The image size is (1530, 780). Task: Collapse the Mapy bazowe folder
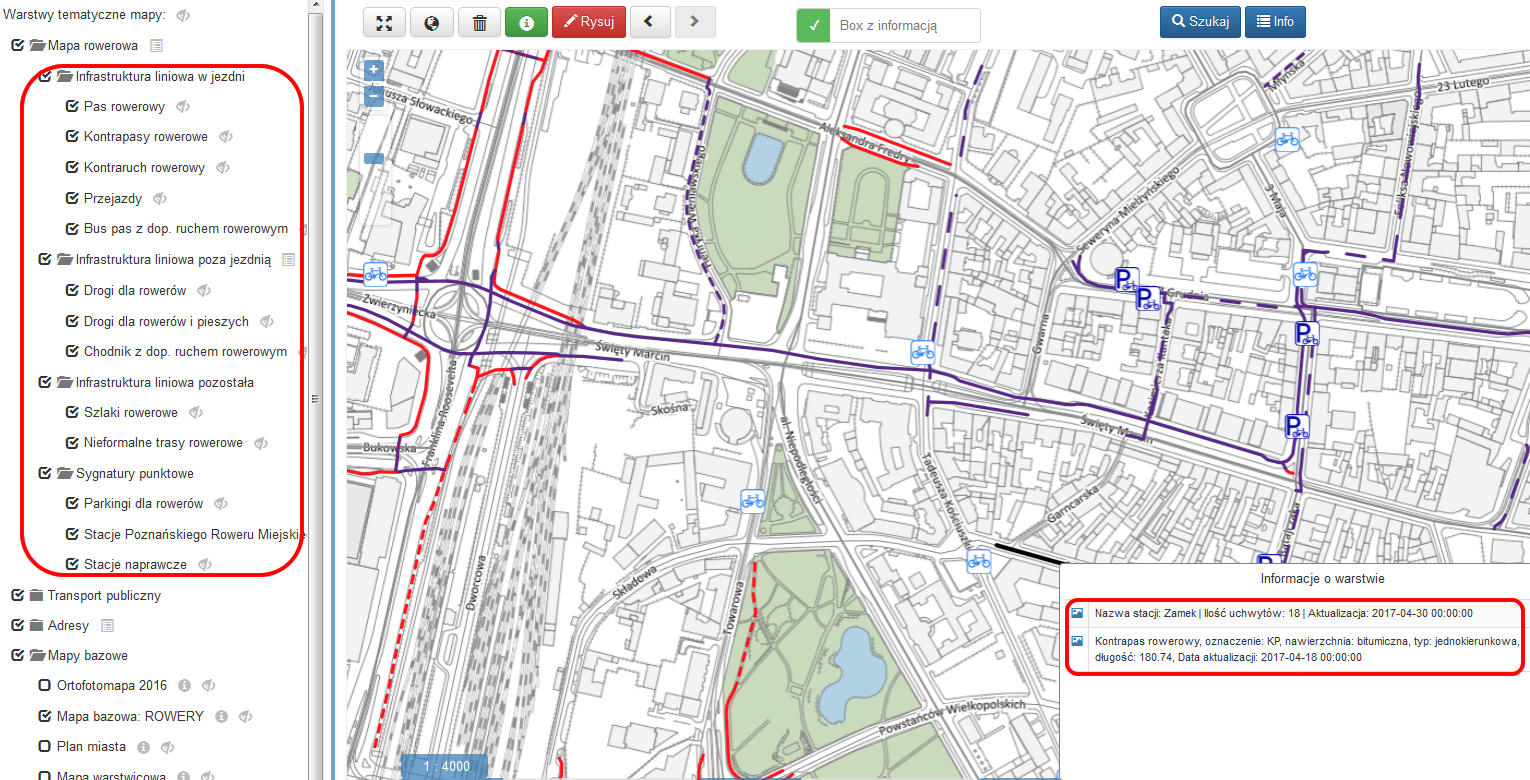37,656
